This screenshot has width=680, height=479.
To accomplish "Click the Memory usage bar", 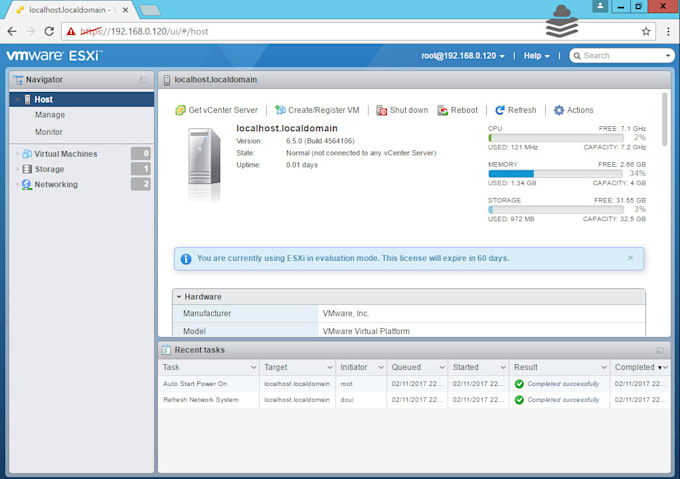I will tap(556, 173).
